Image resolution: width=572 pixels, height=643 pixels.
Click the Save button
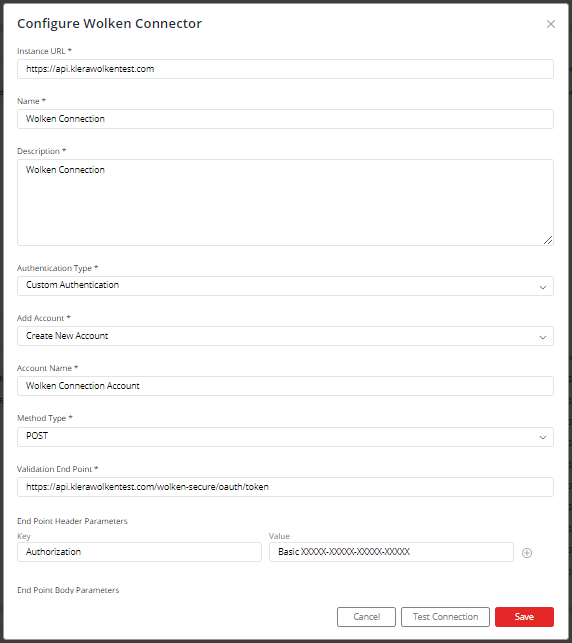[x=524, y=617]
